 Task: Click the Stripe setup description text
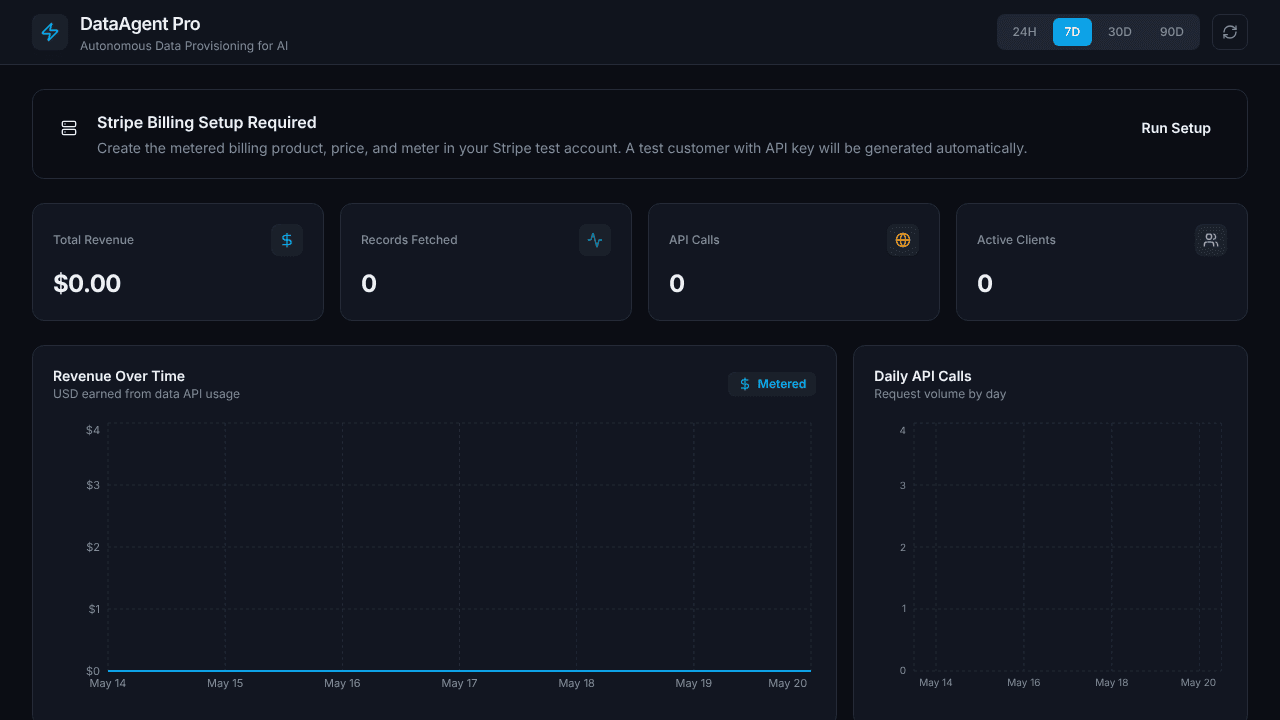[562, 148]
